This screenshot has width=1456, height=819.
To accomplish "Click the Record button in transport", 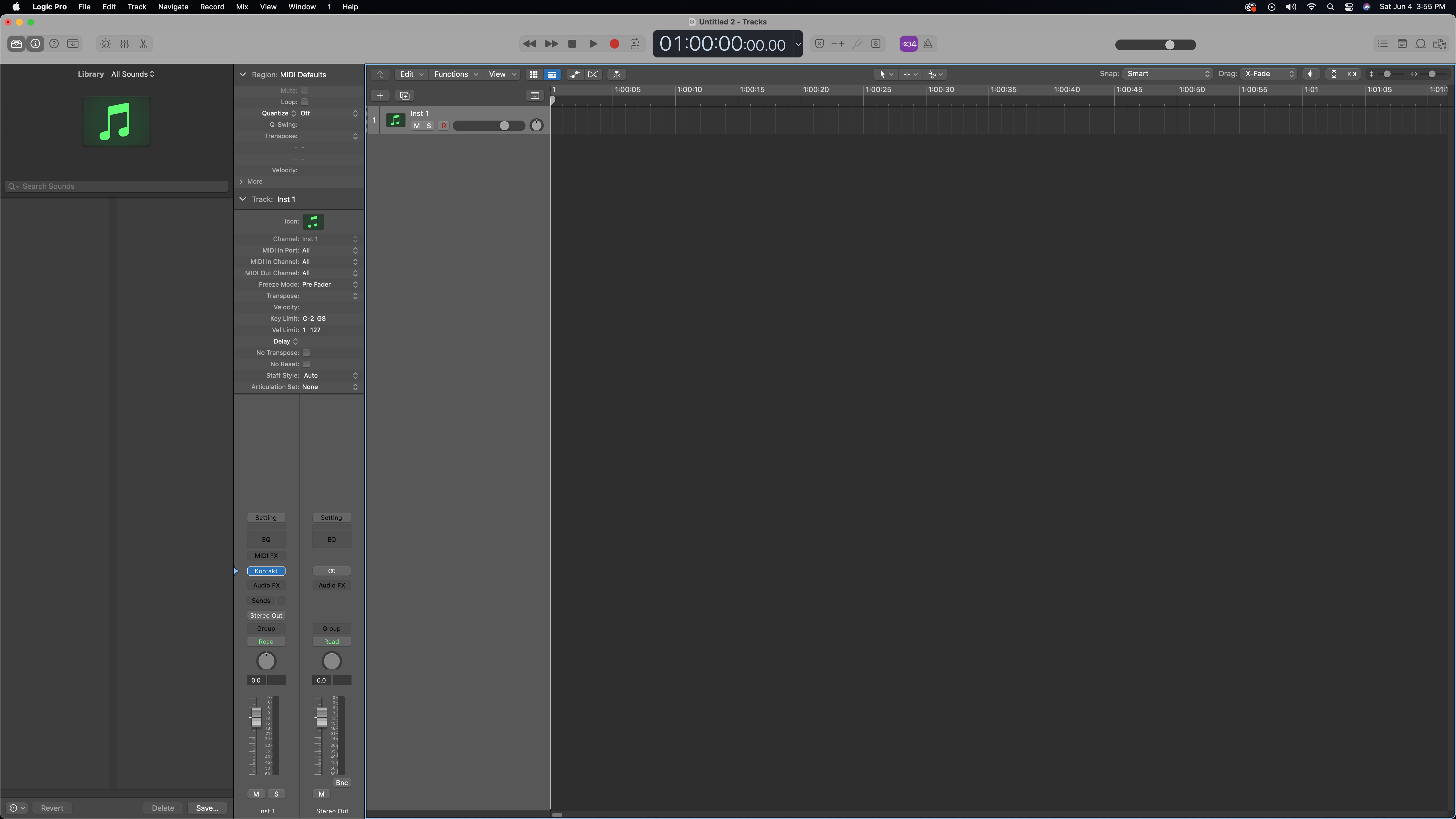I will coord(614,44).
